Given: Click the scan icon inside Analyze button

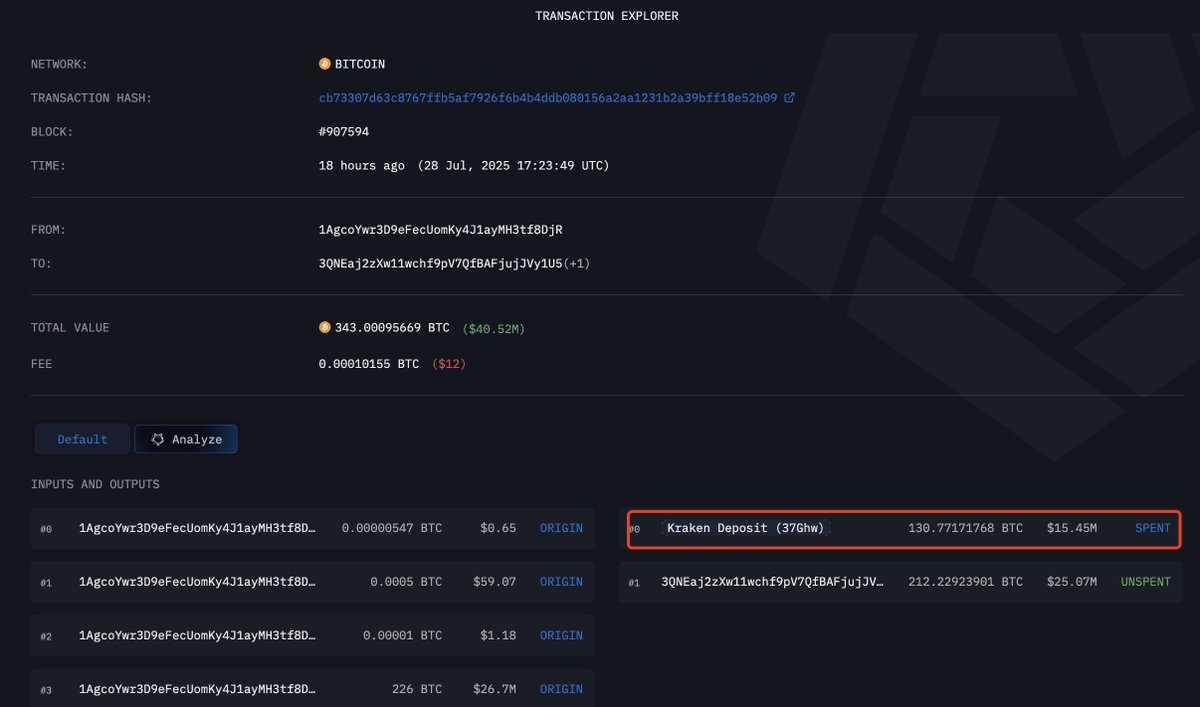Looking at the screenshot, I should tap(157, 438).
